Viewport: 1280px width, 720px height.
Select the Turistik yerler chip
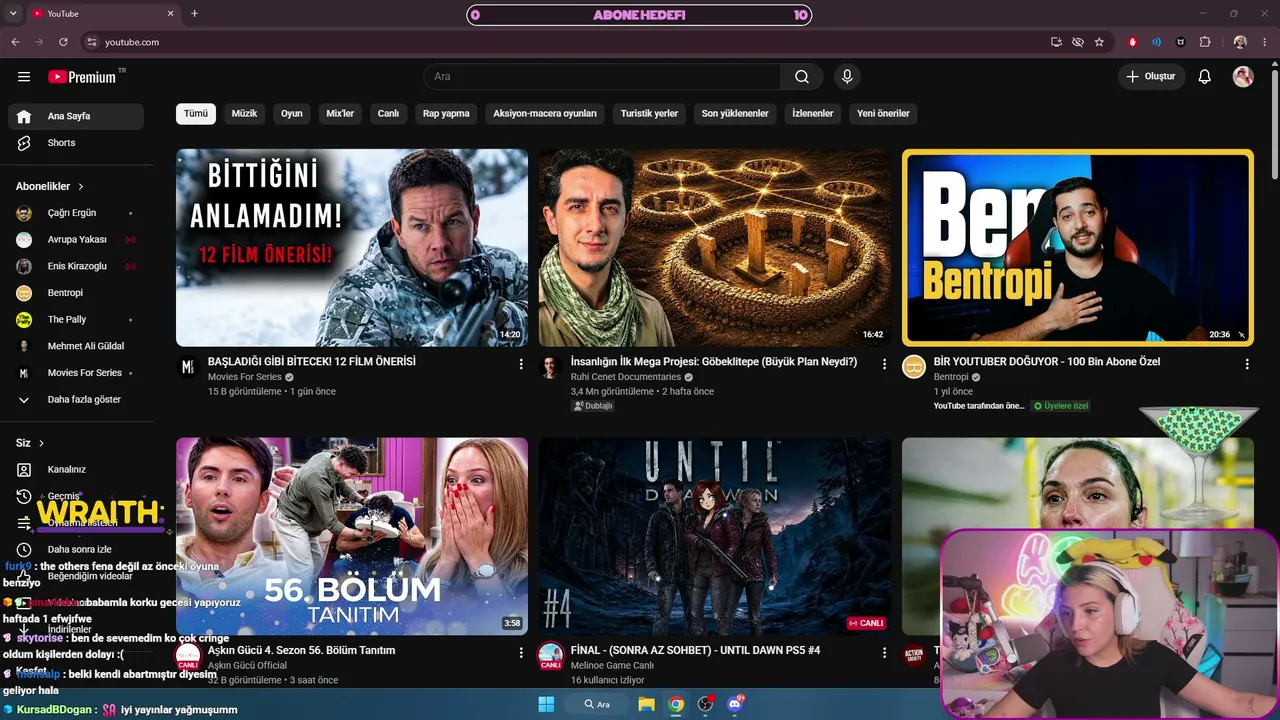[649, 114]
